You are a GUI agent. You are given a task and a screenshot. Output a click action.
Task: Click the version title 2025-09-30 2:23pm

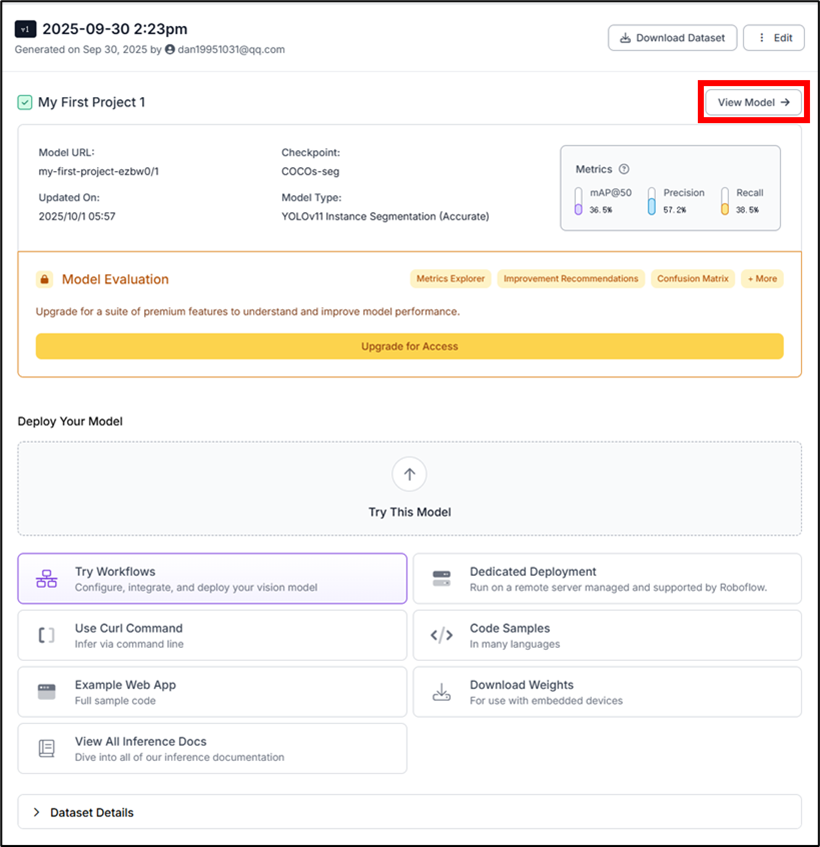[115, 29]
